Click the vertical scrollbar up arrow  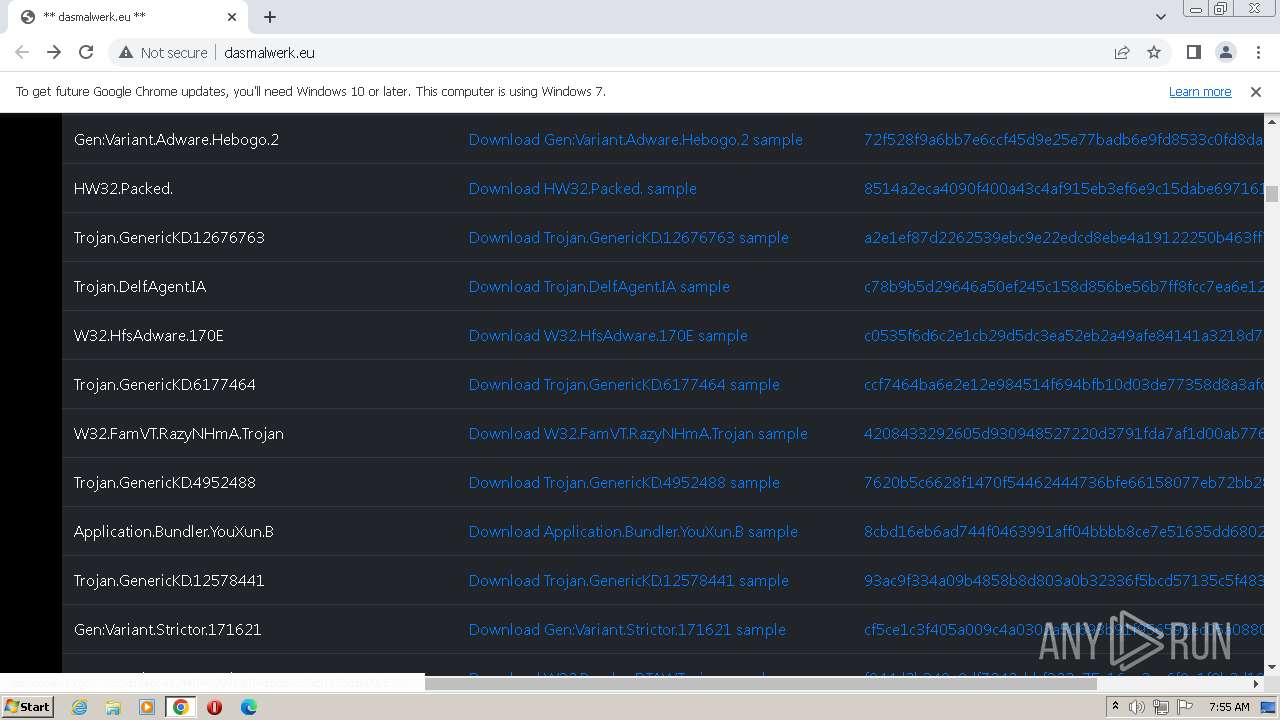coord(1272,120)
